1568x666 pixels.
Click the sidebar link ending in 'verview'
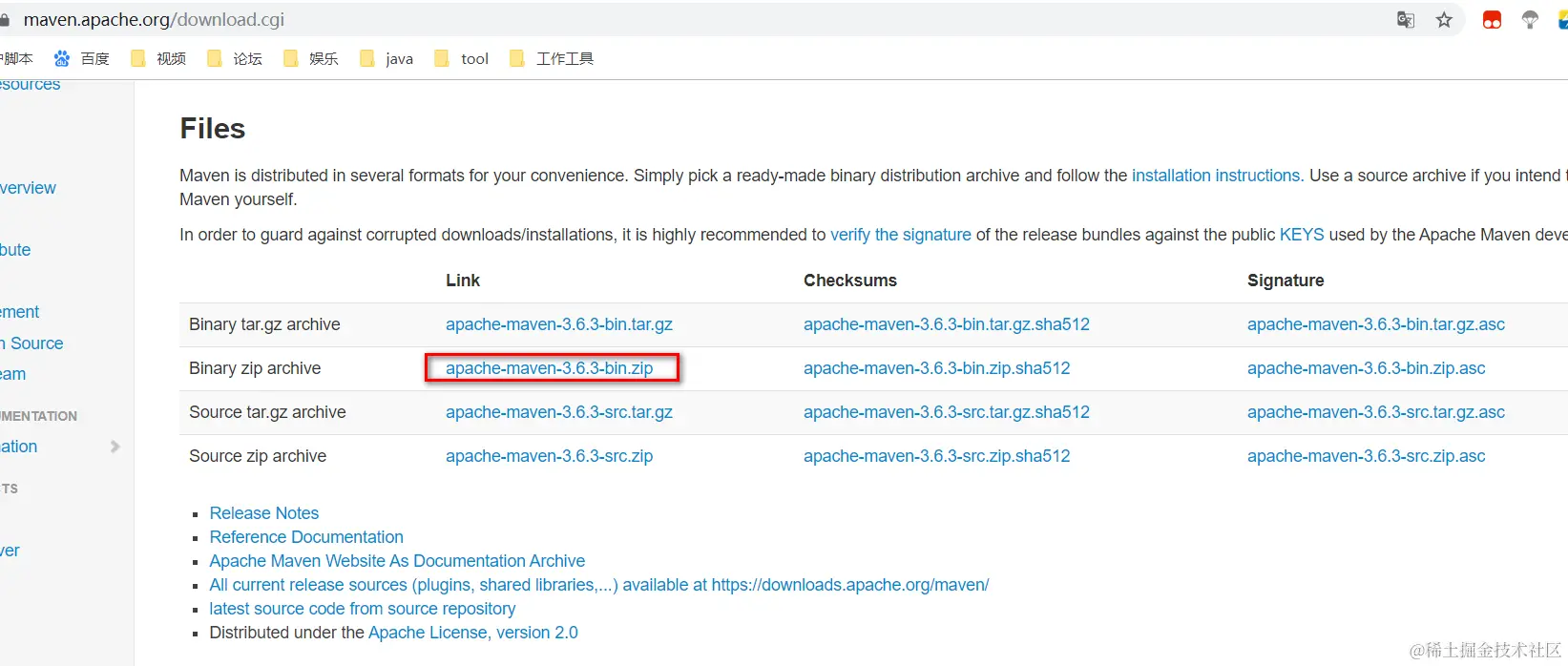click(28, 188)
